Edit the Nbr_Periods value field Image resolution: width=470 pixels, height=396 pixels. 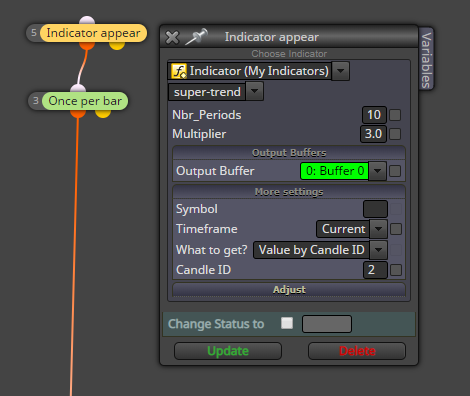coord(374,115)
